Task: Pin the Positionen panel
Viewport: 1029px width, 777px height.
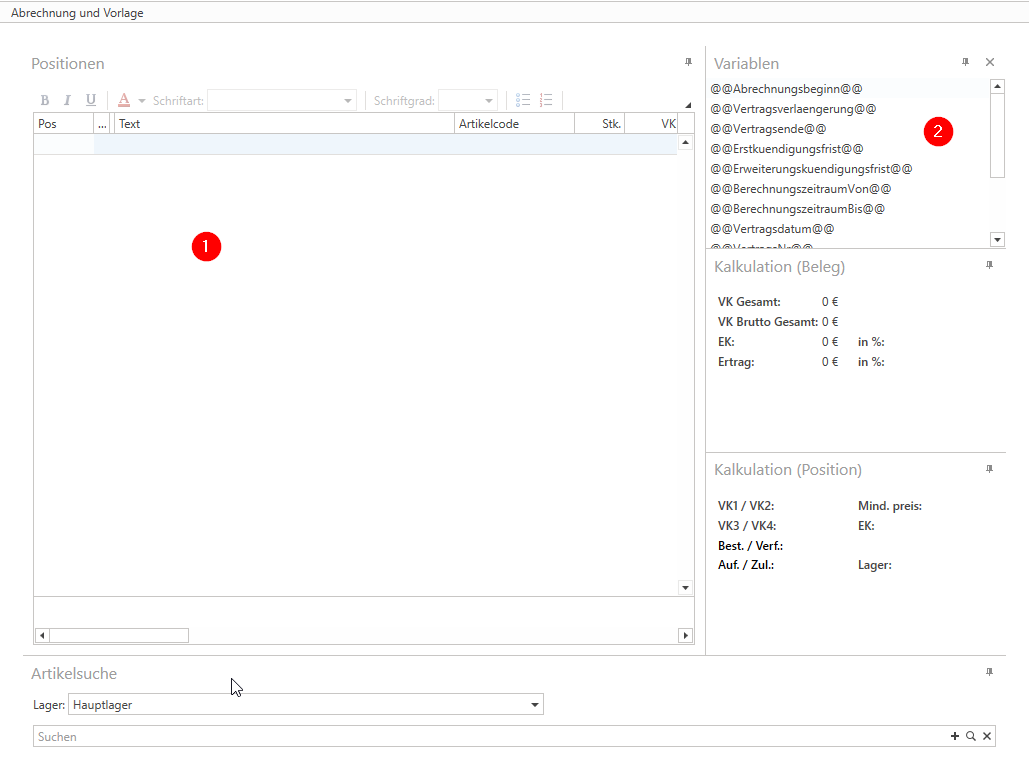Action: pyautogui.click(x=688, y=63)
